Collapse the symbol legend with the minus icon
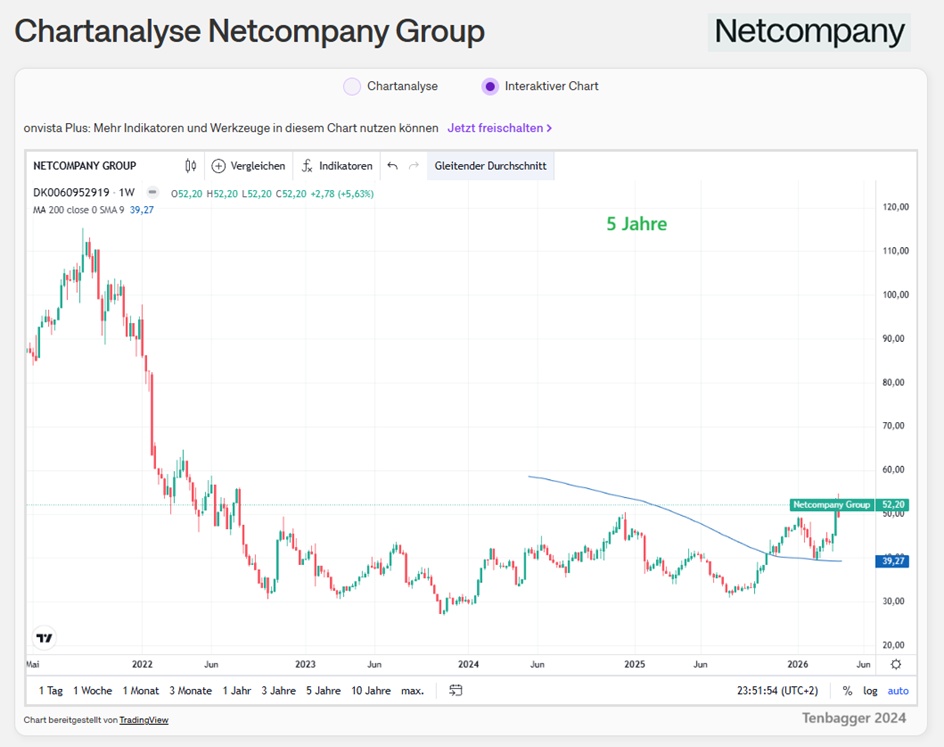Image resolution: width=944 pixels, height=747 pixels. tap(152, 192)
